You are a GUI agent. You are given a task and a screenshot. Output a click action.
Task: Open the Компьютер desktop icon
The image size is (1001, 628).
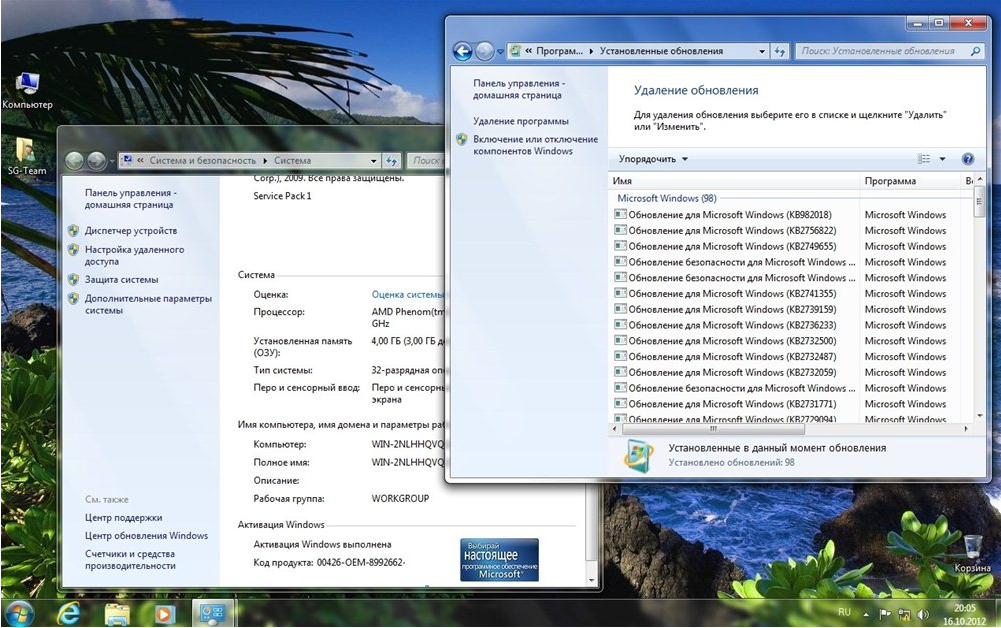[x=27, y=90]
